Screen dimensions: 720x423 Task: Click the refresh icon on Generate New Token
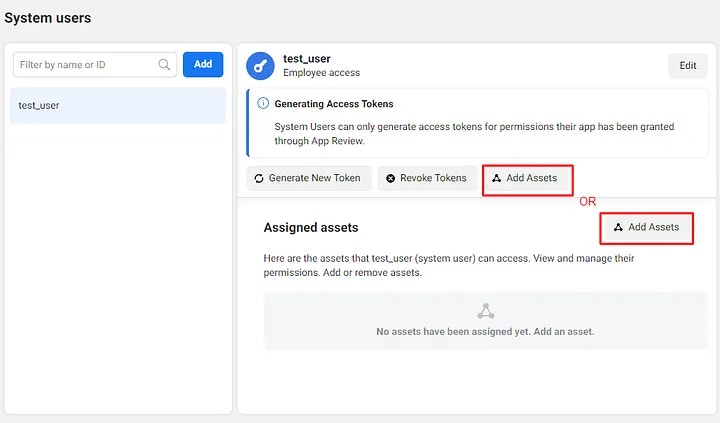coord(259,178)
